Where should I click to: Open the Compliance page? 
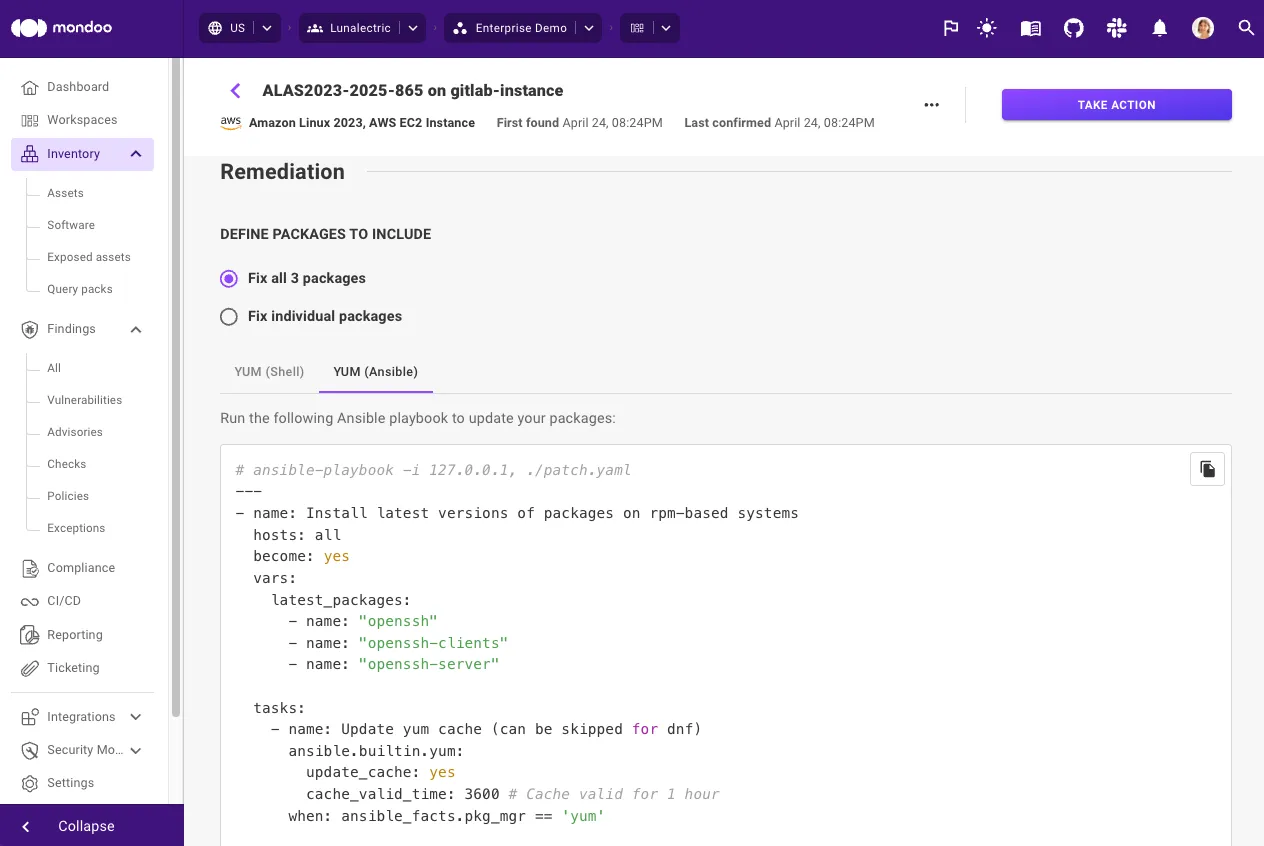point(81,568)
